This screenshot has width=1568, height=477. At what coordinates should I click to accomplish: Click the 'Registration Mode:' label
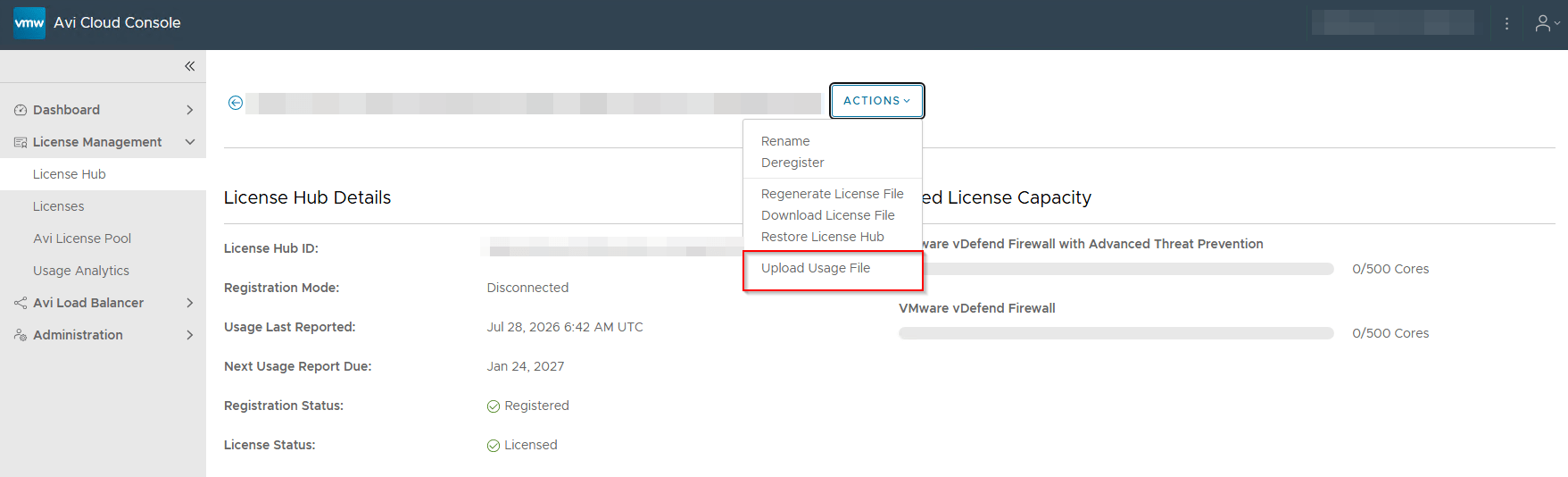(281, 288)
